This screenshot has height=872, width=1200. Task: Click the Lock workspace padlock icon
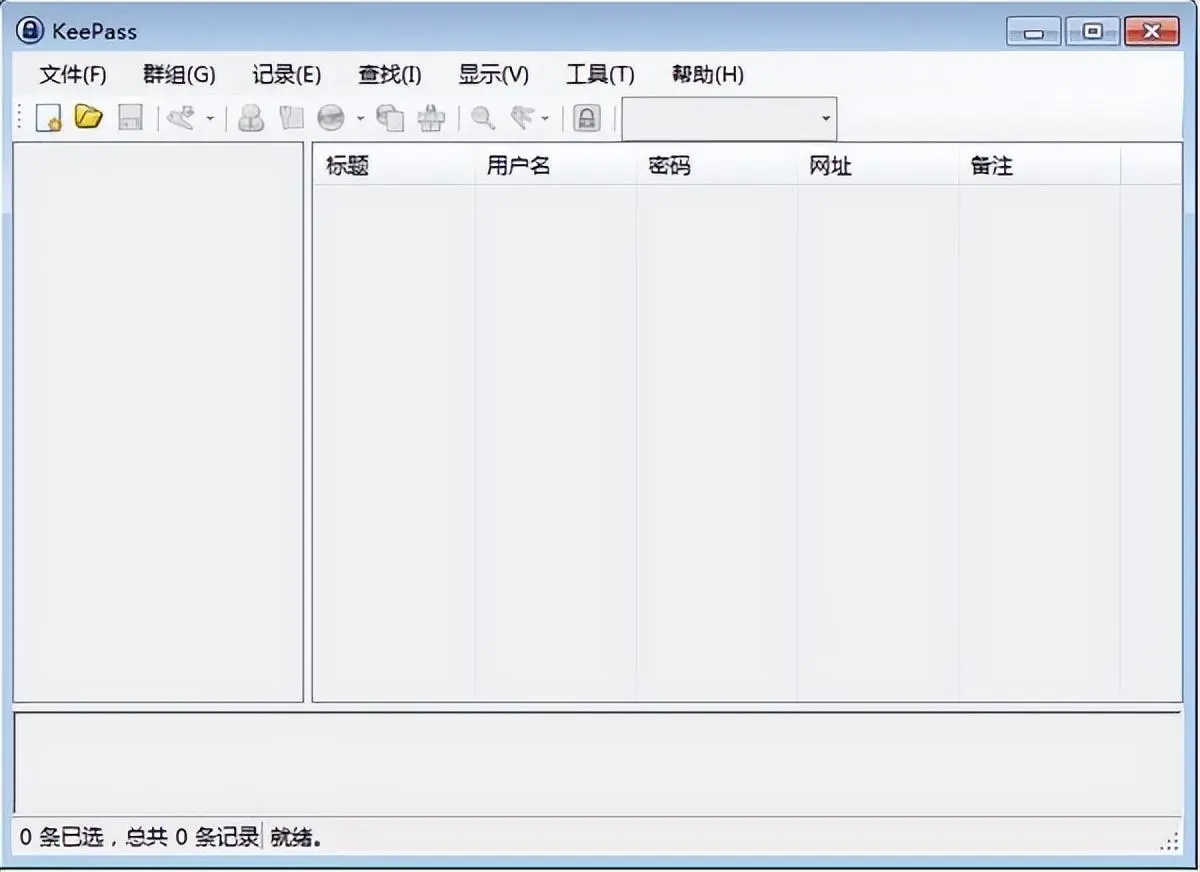click(x=587, y=118)
